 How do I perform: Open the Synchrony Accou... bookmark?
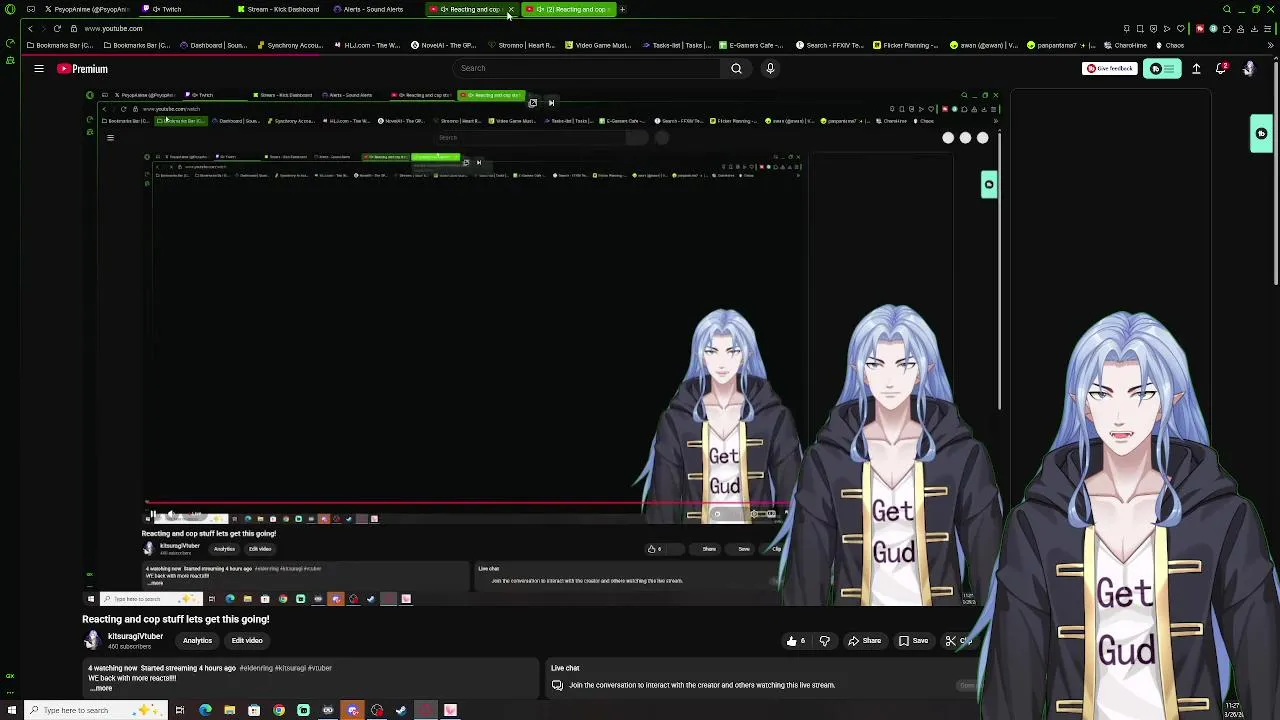click(x=290, y=45)
